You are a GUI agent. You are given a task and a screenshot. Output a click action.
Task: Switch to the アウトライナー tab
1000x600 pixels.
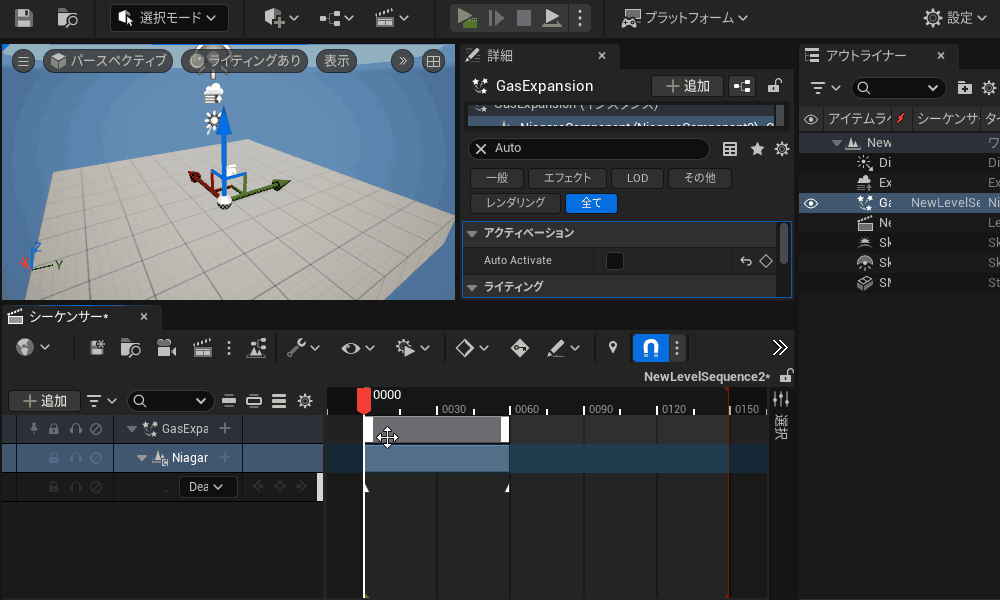point(866,56)
